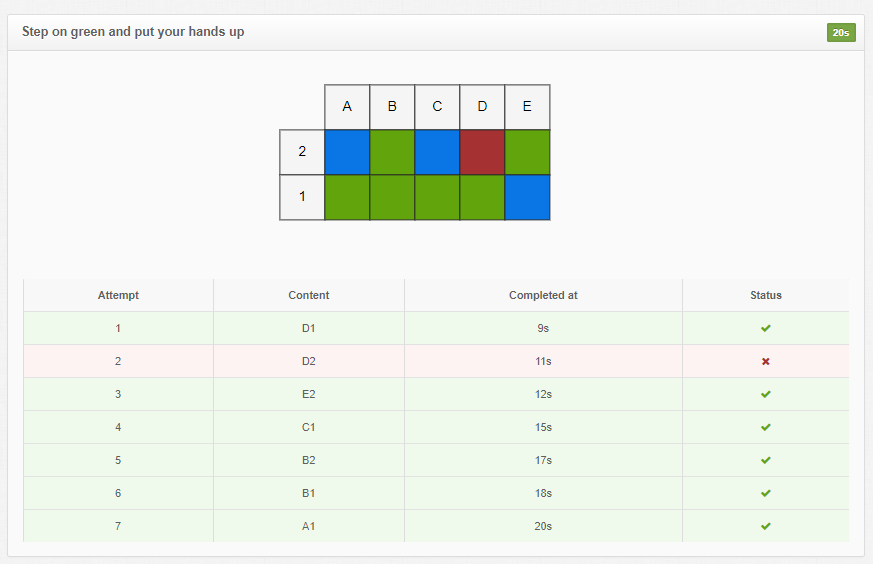Screen dimensions: 873x564
Task: Click the checkmark icon in the B2 row
Action: click(766, 460)
